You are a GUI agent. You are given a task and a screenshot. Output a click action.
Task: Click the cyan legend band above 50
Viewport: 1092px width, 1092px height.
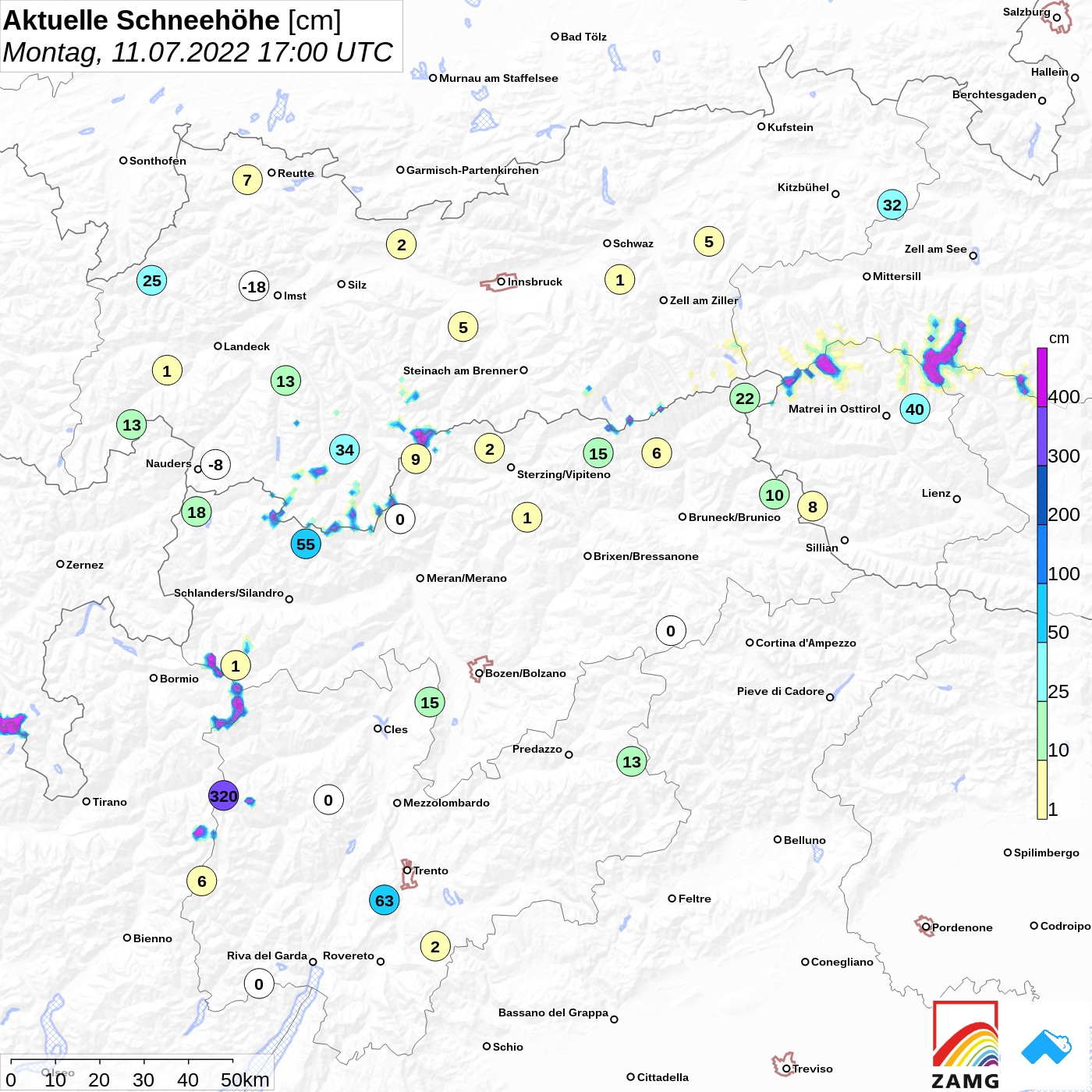tap(1042, 613)
